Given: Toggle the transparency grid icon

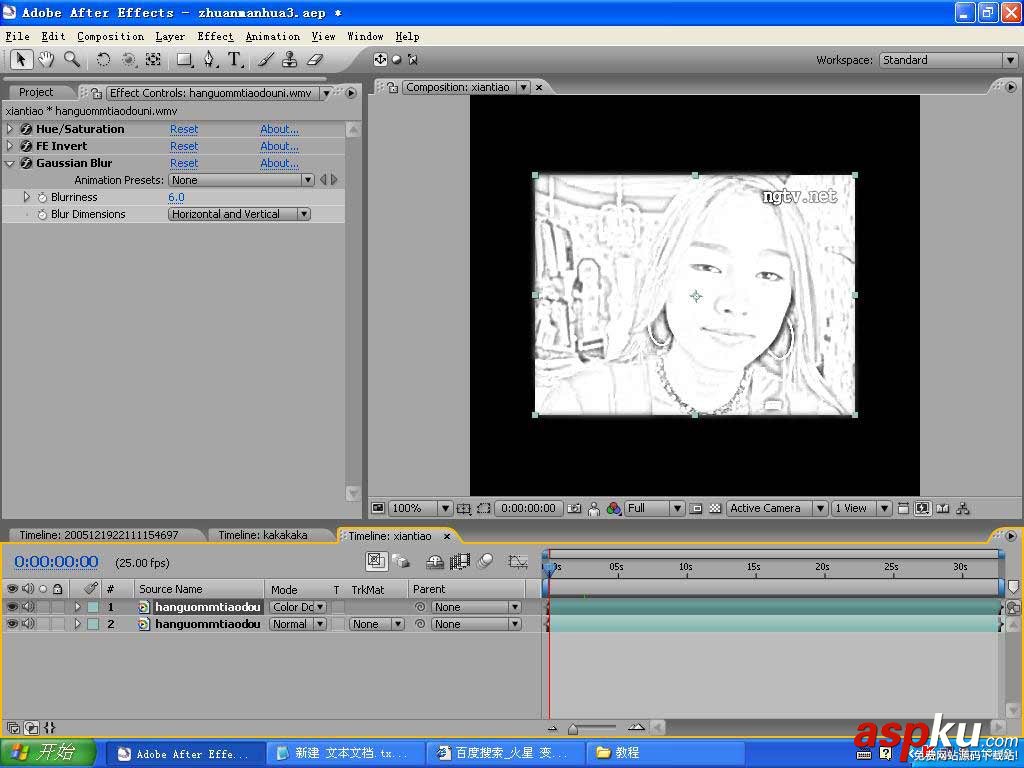Looking at the screenshot, I should [715, 508].
